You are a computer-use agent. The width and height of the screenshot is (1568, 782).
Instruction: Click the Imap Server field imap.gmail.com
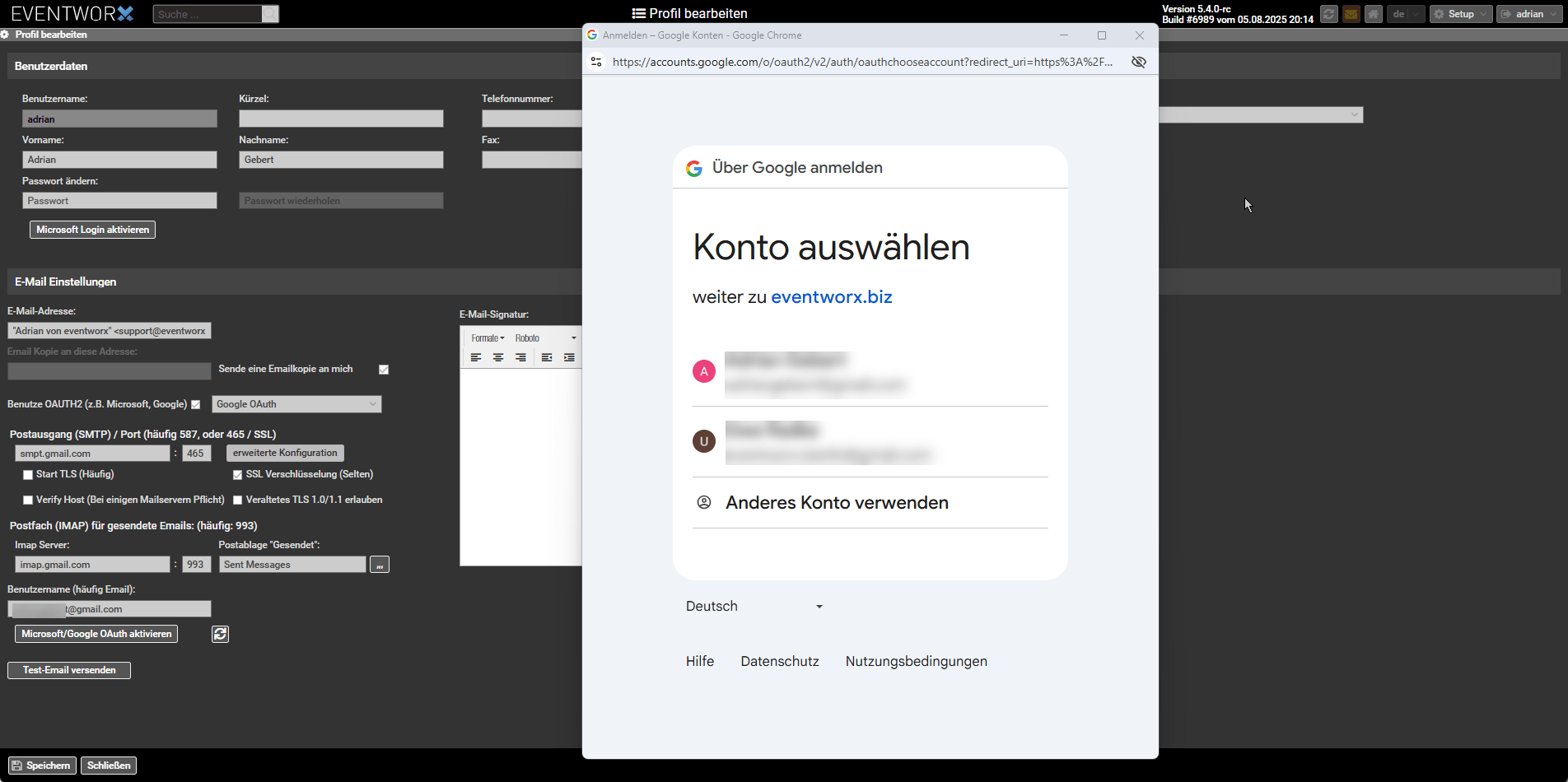click(92, 565)
